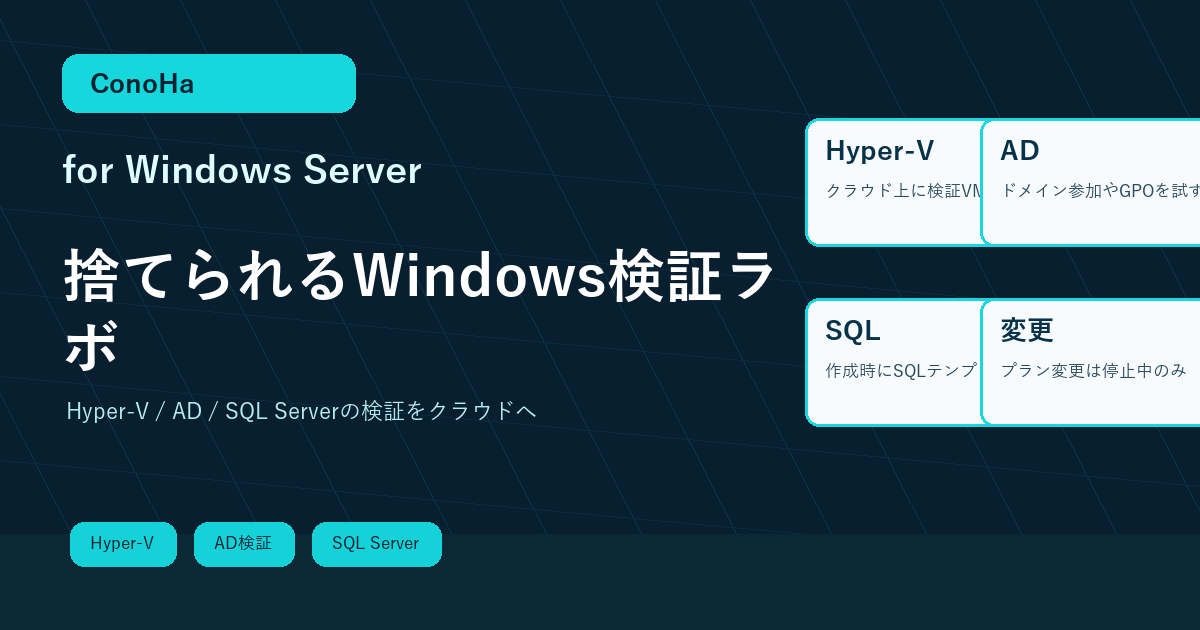Click the text クラウド上に検証VM
Screen dimensions: 1200x630
[x=904, y=190]
